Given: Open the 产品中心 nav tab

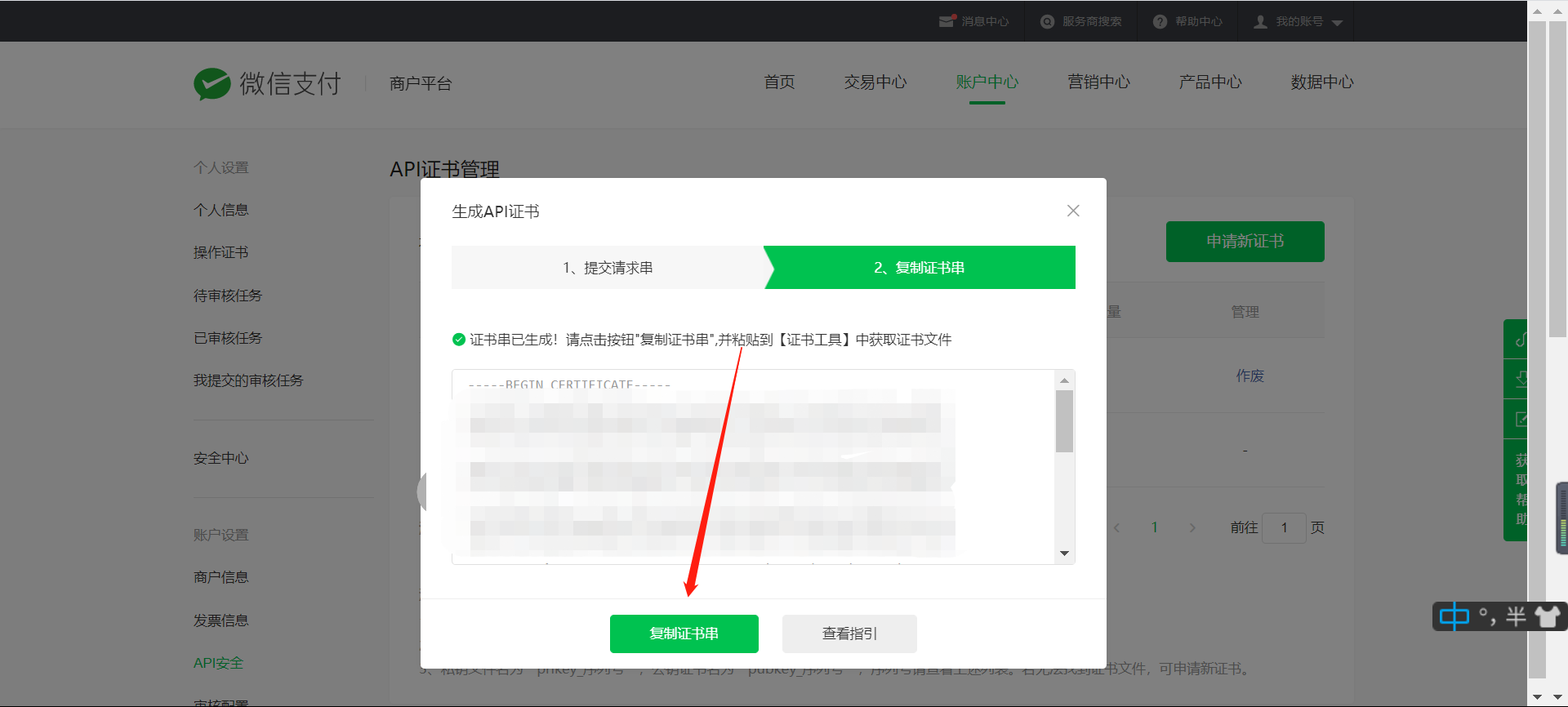Looking at the screenshot, I should tap(1210, 82).
